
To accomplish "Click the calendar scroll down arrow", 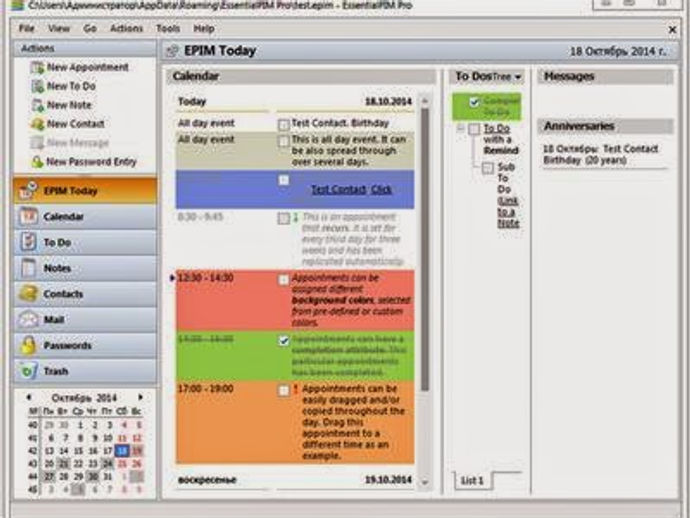I will click(x=425, y=482).
